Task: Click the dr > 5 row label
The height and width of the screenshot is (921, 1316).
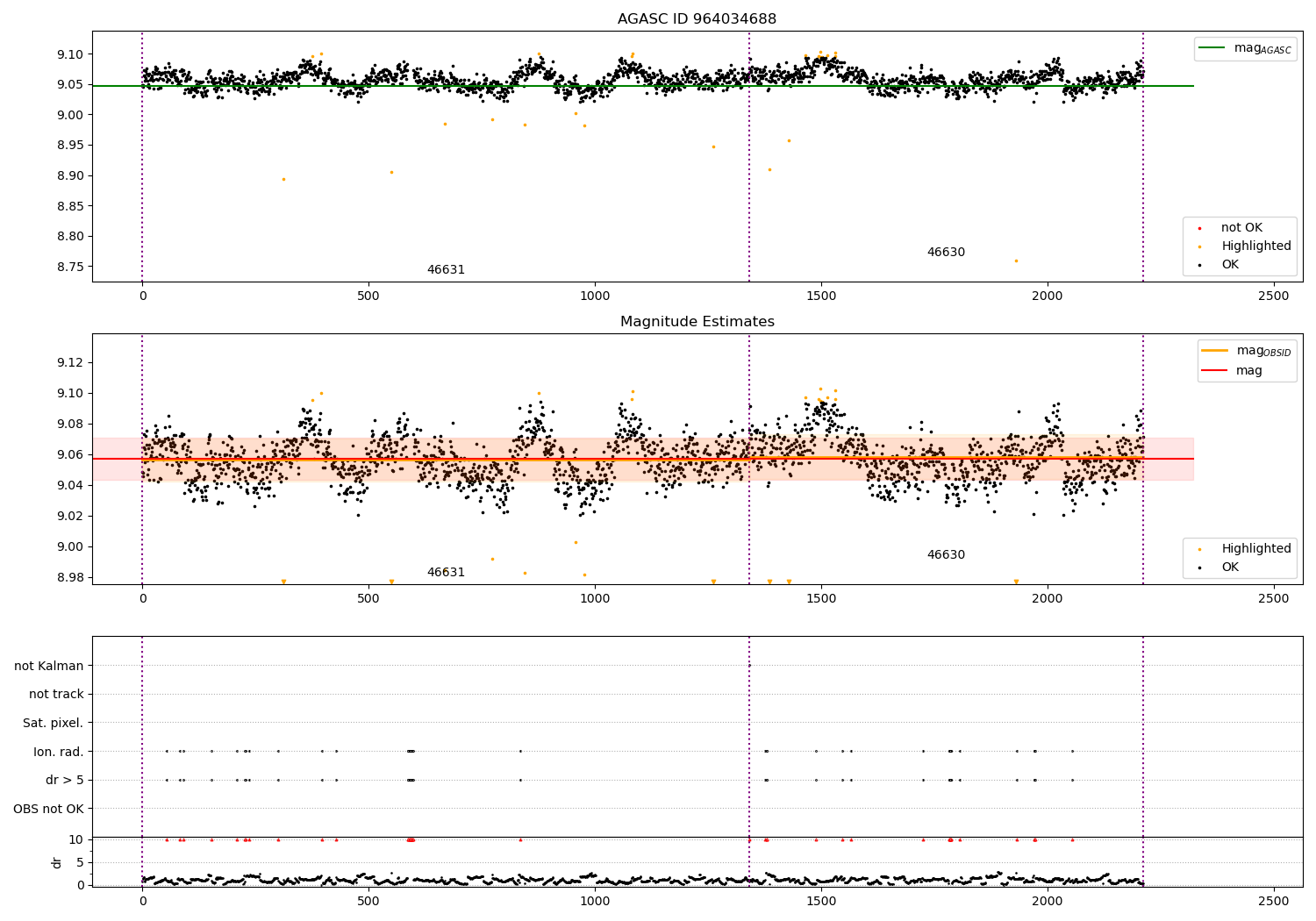Action: 65,781
